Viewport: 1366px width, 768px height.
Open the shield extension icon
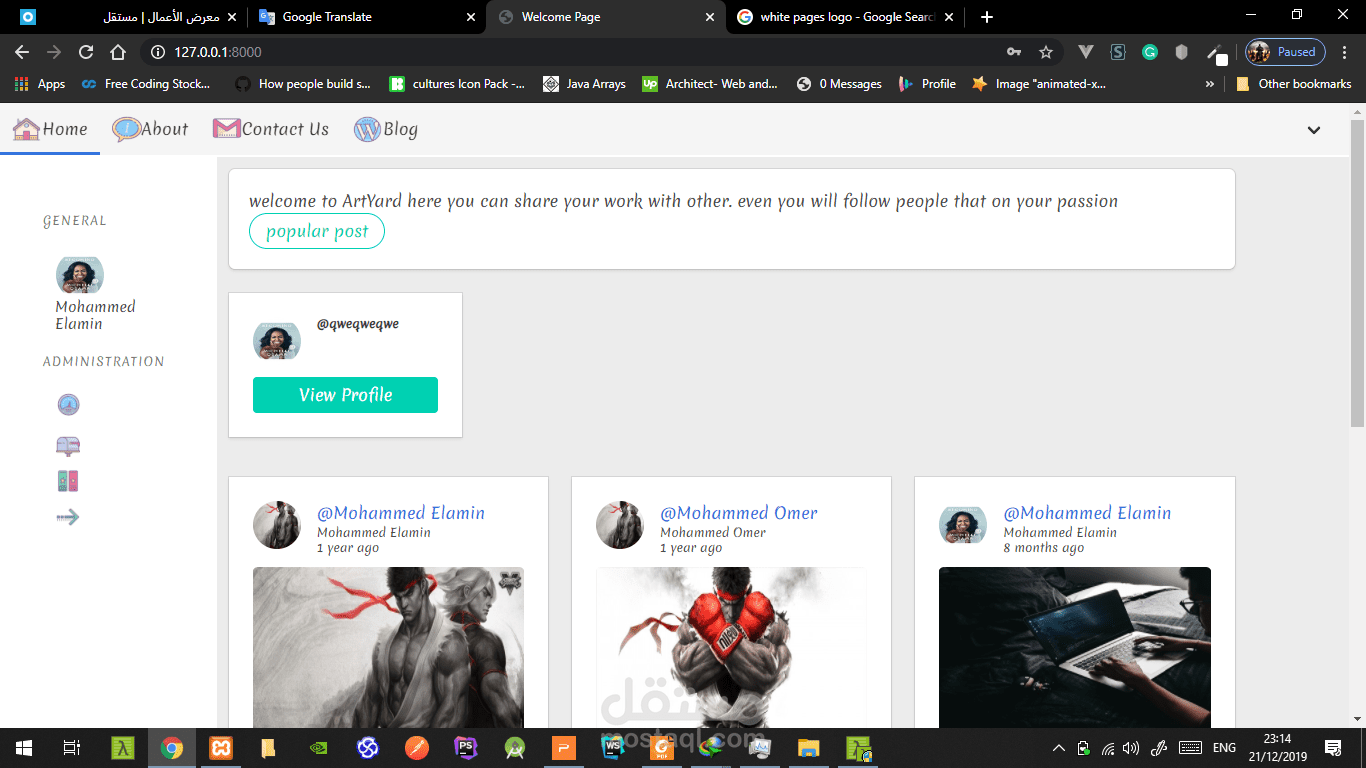pyautogui.click(x=1182, y=52)
